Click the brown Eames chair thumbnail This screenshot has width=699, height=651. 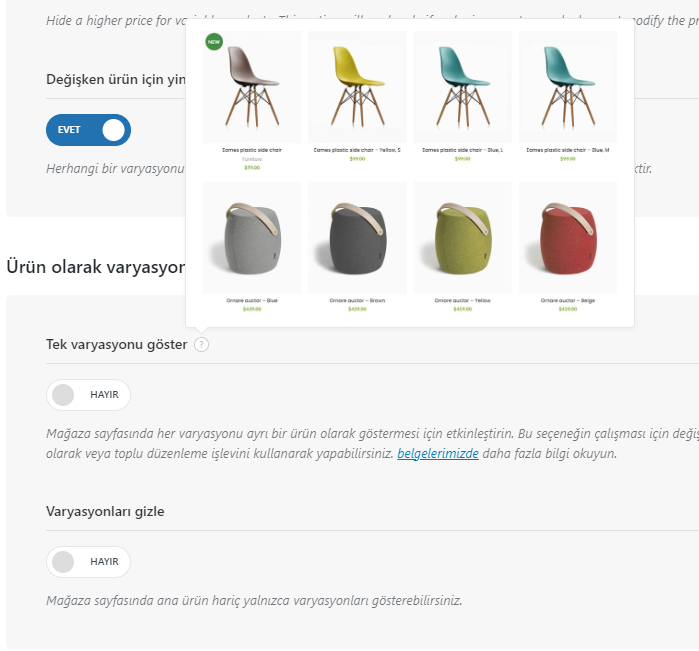click(252, 87)
